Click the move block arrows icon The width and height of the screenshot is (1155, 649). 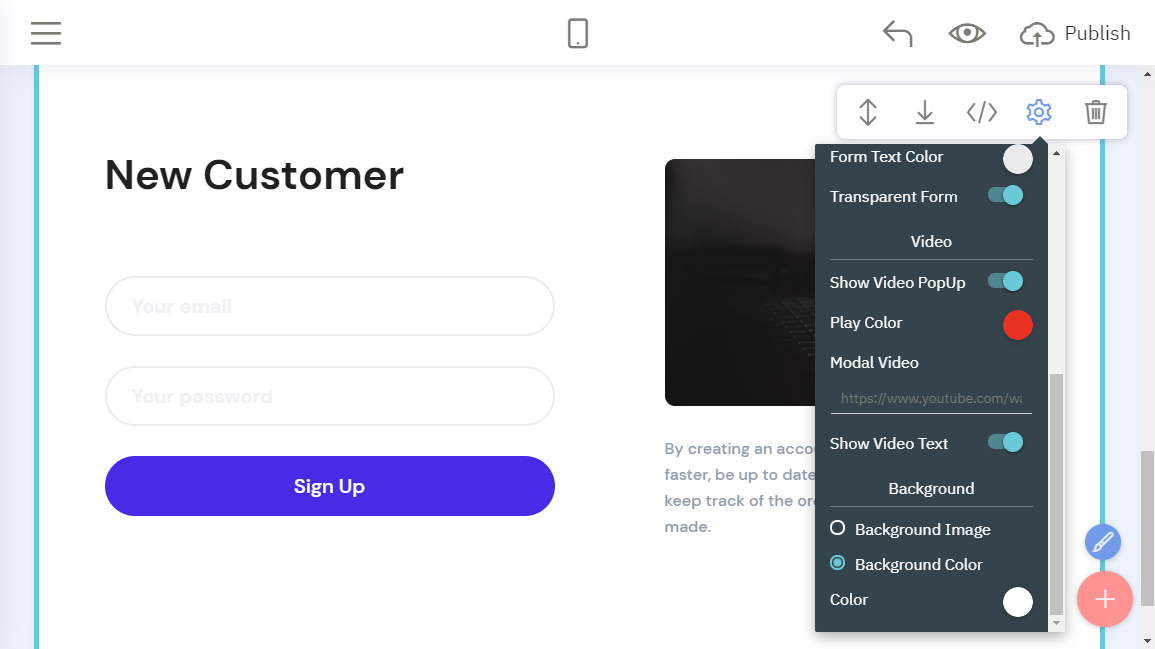click(868, 112)
